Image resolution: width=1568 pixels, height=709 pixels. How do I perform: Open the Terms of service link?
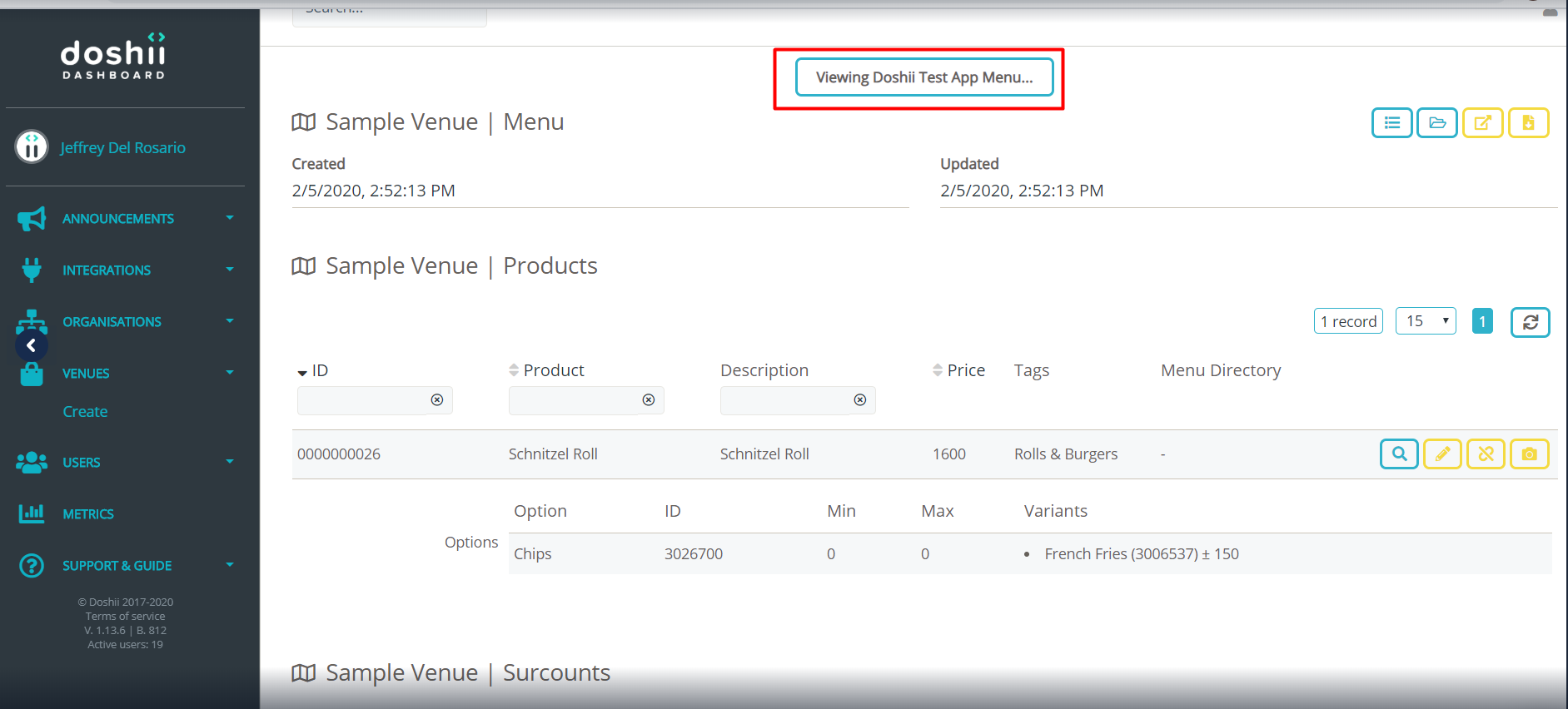[125, 617]
